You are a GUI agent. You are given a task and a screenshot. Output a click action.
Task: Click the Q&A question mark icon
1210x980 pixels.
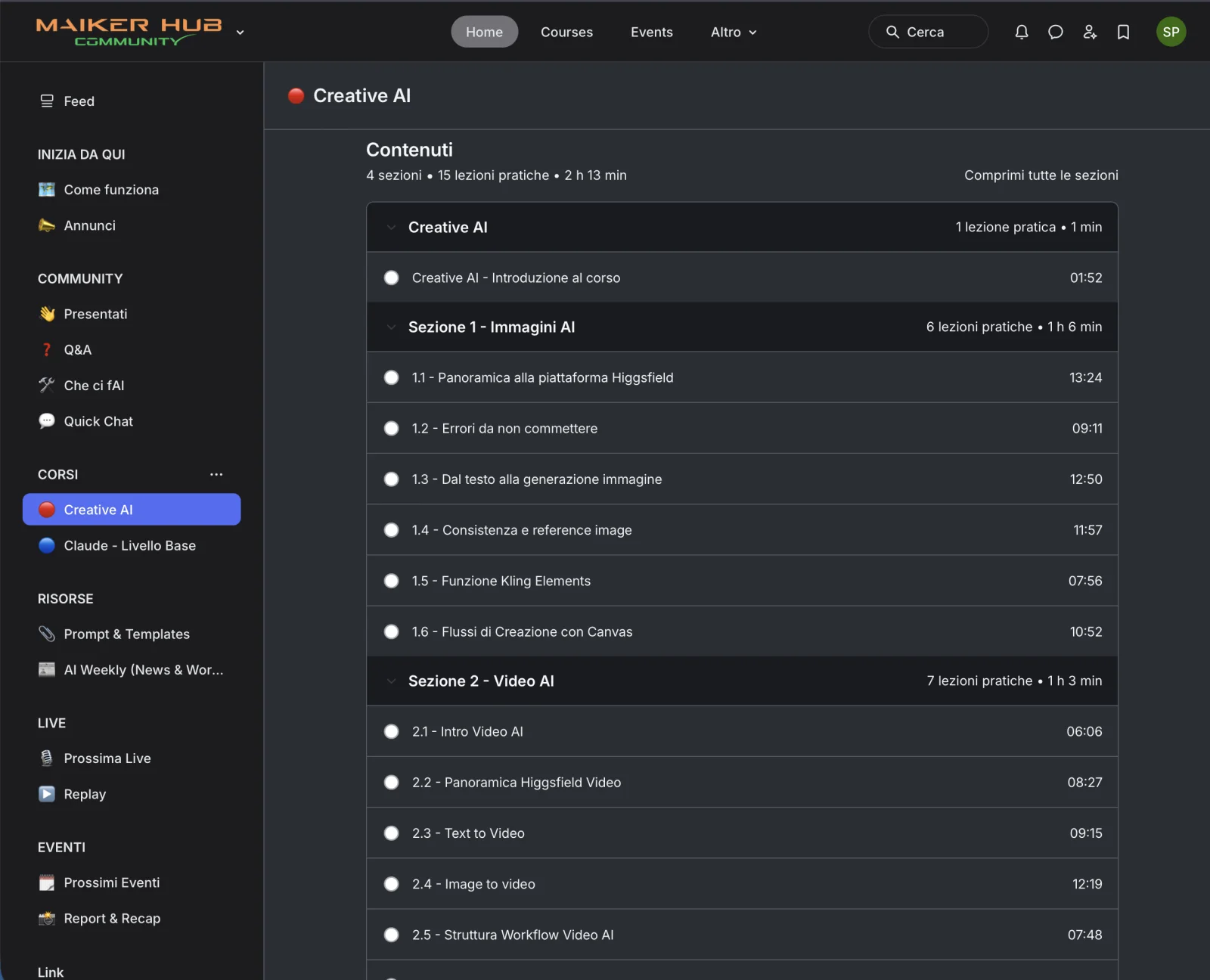click(47, 349)
